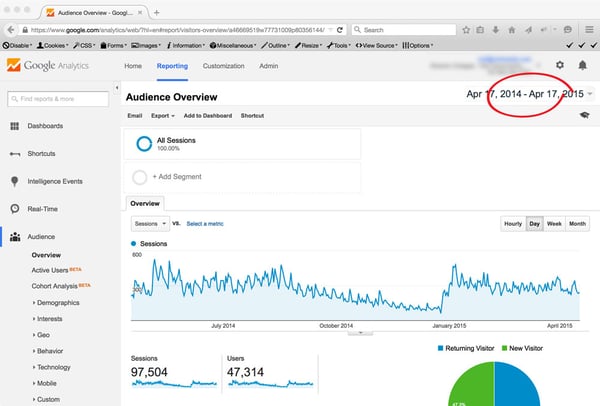Viewport: 600px width, 406px height.
Task: Open the Firefox hamburger menu
Action: pos(589,29)
